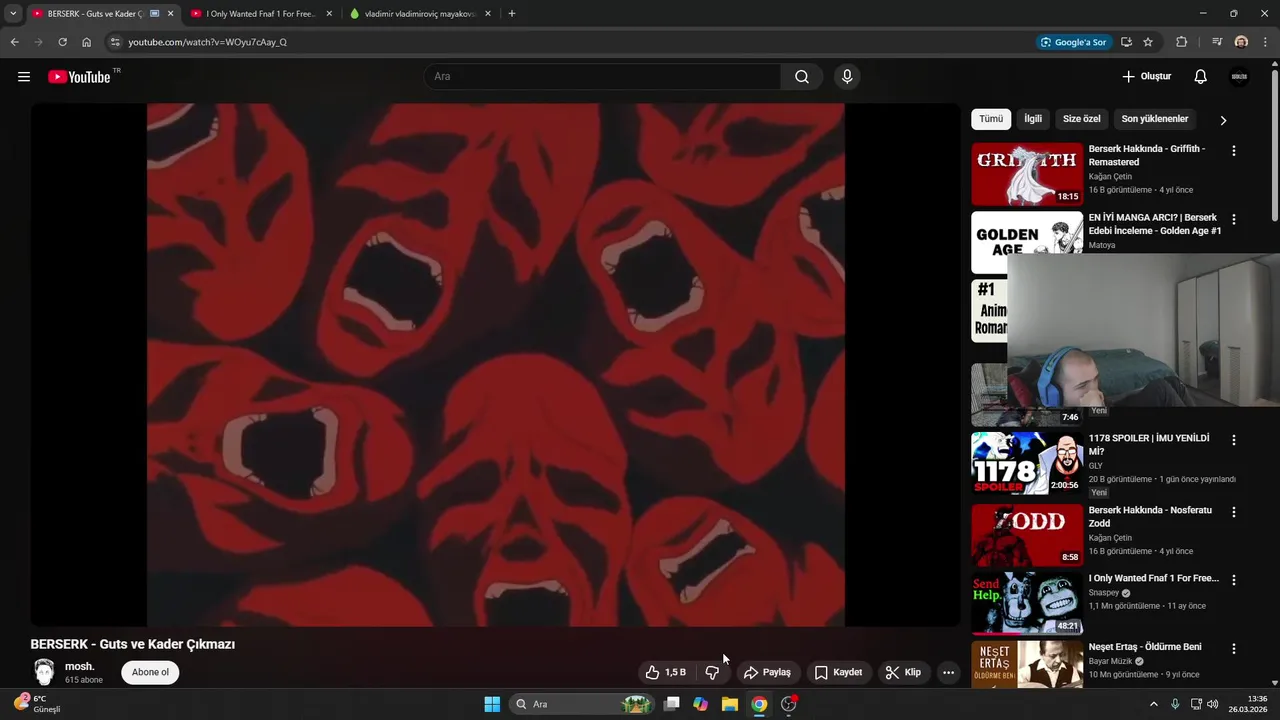Open the Nosferatu Zodd thumbnail
The height and width of the screenshot is (720, 1280).
point(1027,535)
